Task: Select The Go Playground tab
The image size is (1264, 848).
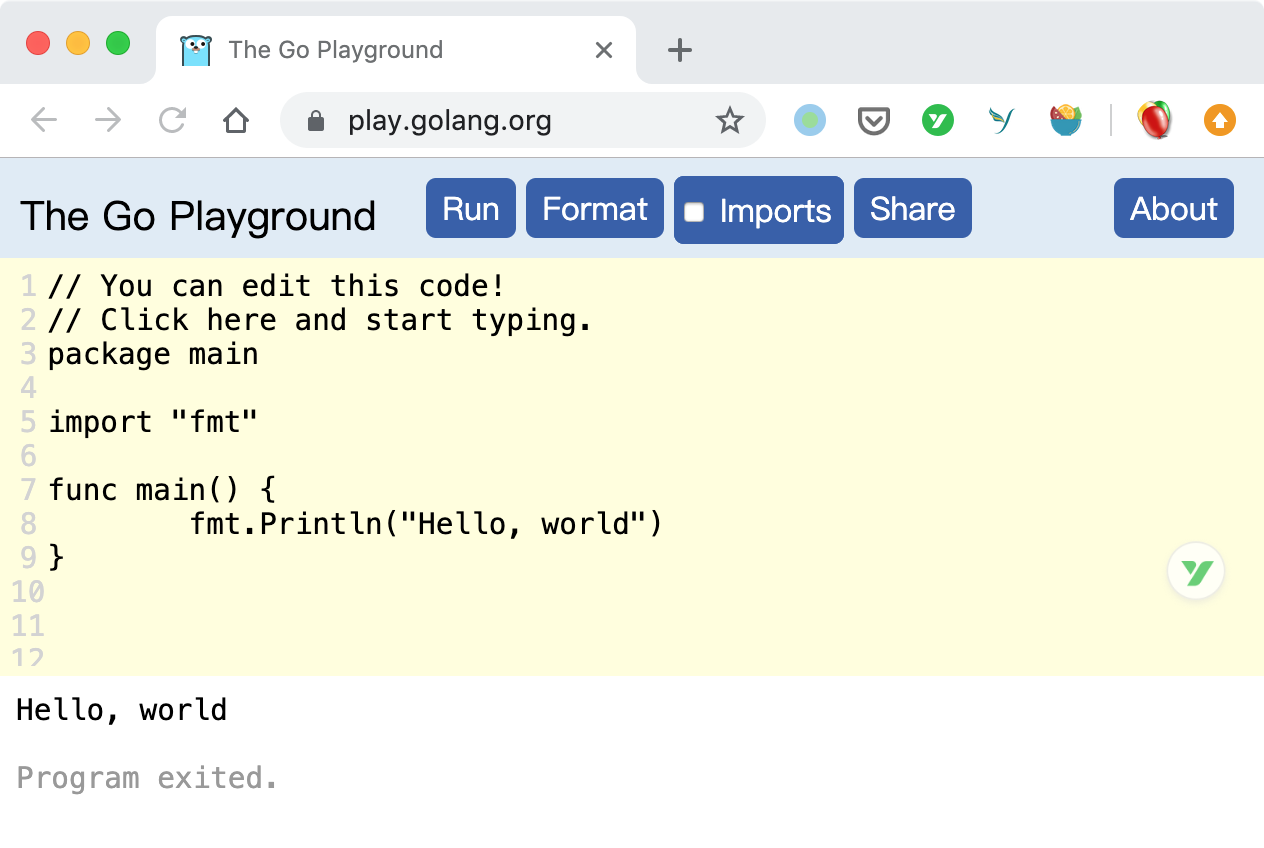Action: 335,50
